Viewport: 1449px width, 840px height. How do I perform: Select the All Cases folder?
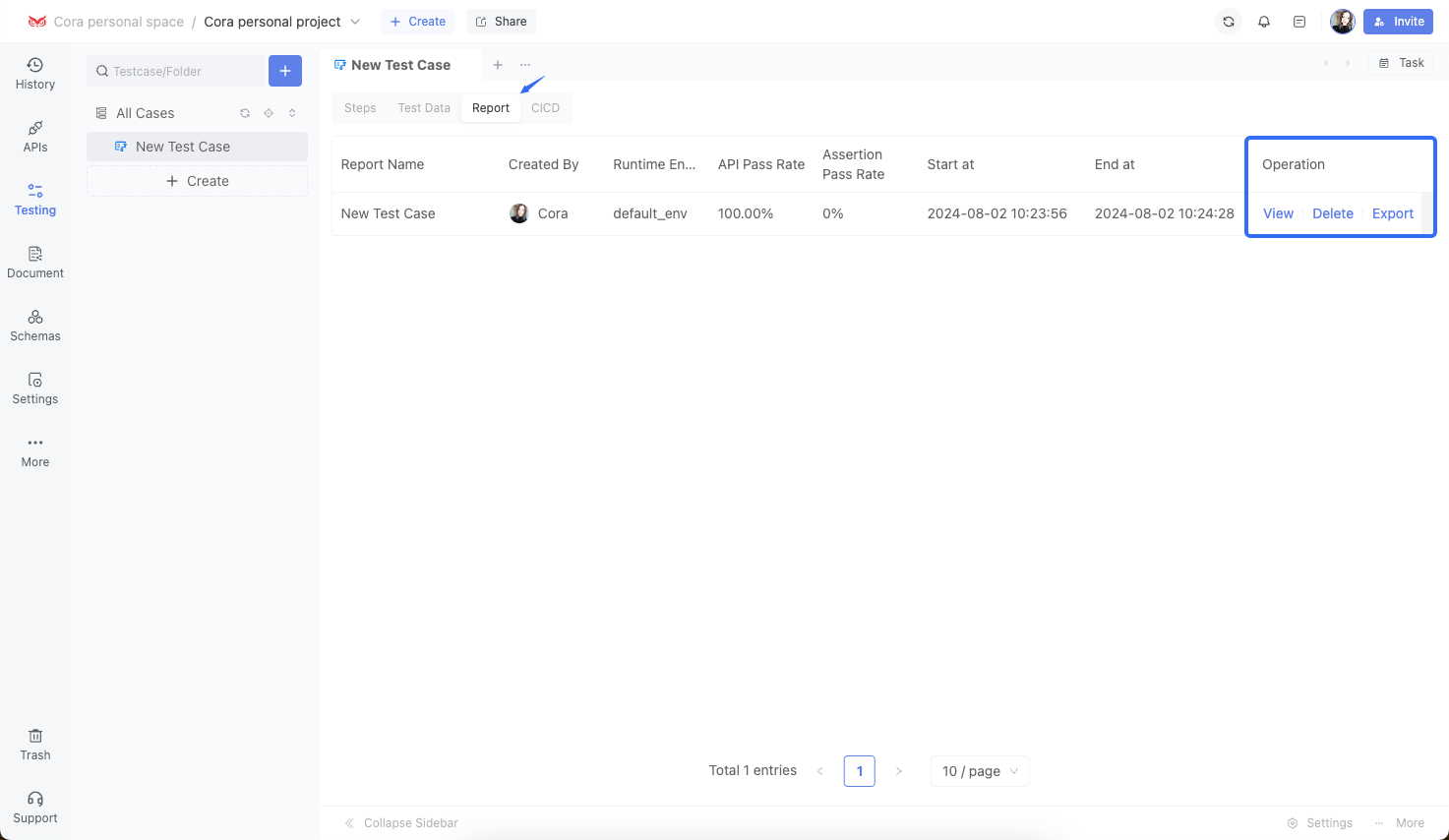click(145, 113)
